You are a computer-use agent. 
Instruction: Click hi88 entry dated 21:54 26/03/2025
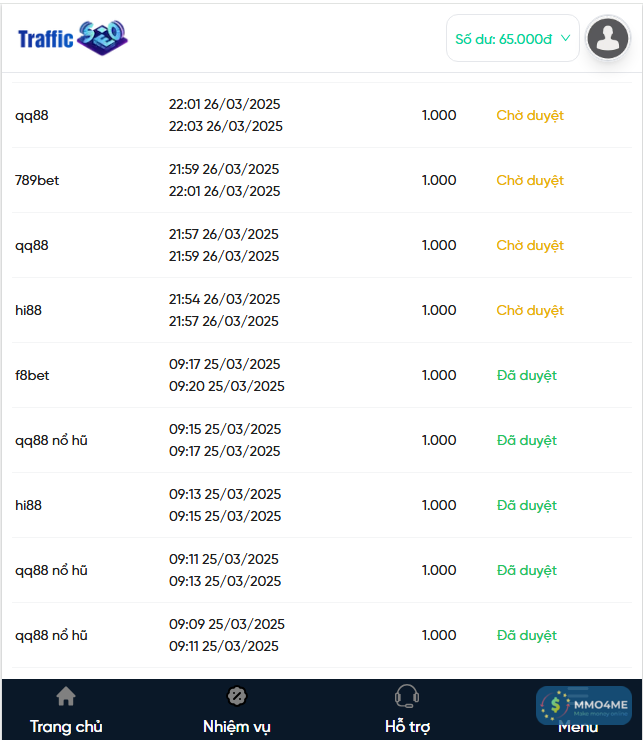coord(225,299)
